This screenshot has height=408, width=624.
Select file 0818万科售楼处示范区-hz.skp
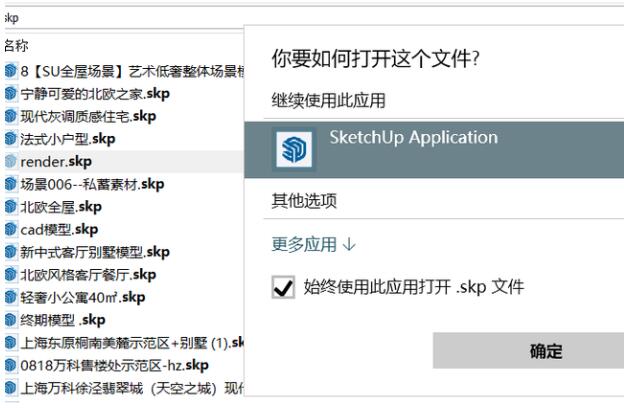coord(115,365)
